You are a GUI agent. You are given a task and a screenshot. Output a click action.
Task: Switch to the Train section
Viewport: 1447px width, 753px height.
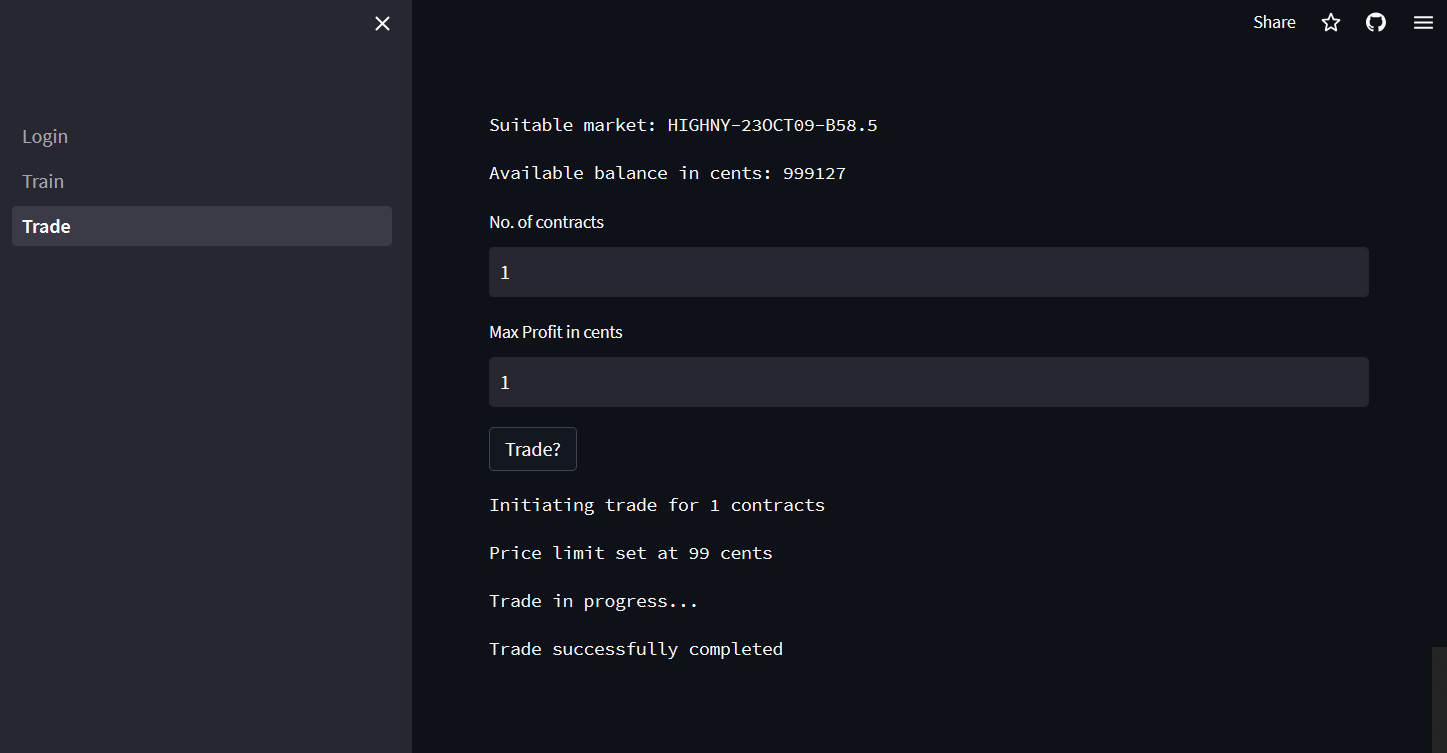(43, 181)
